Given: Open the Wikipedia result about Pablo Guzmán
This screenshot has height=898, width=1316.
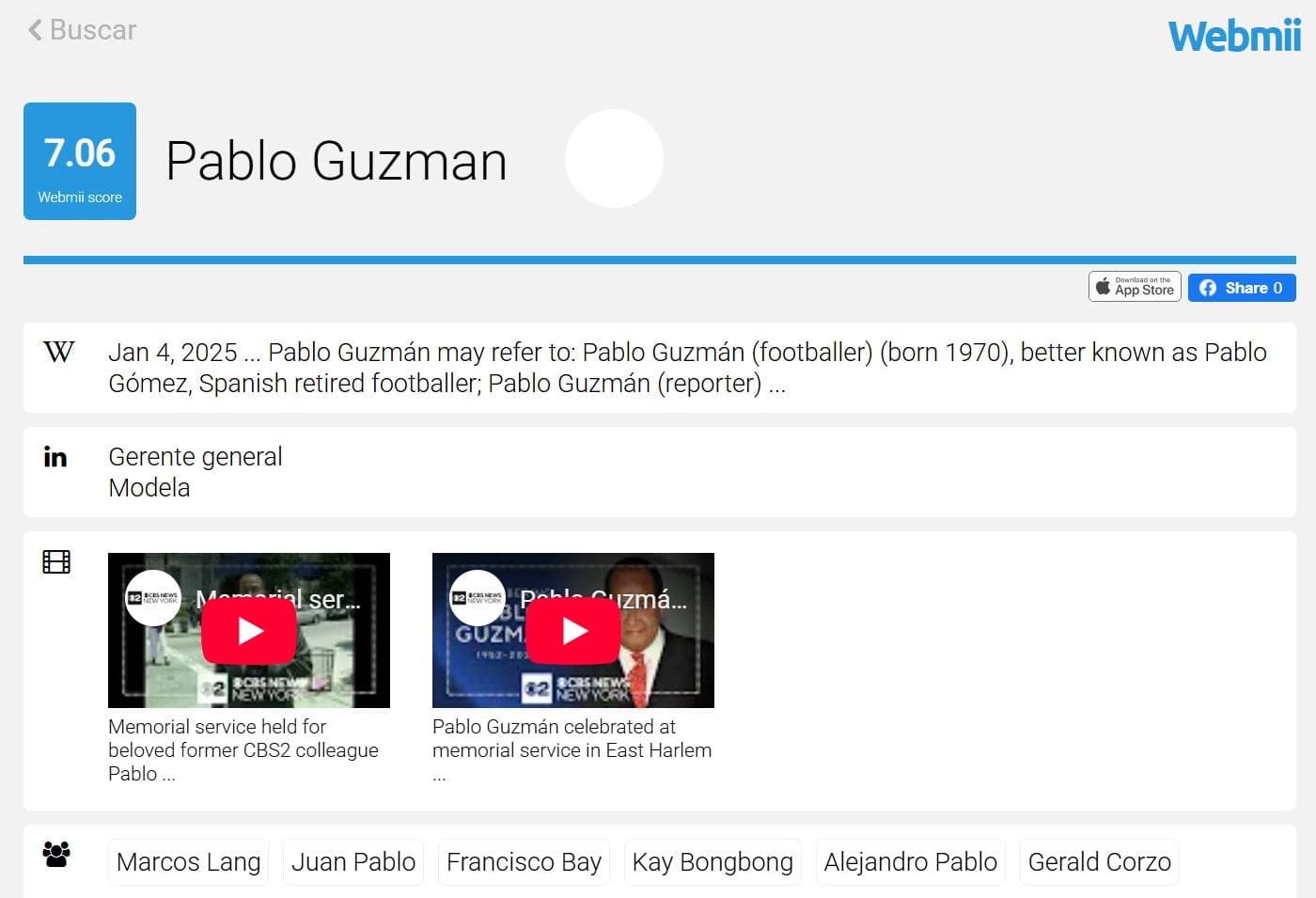Looking at the screenshot, I should tap(687, 368).
